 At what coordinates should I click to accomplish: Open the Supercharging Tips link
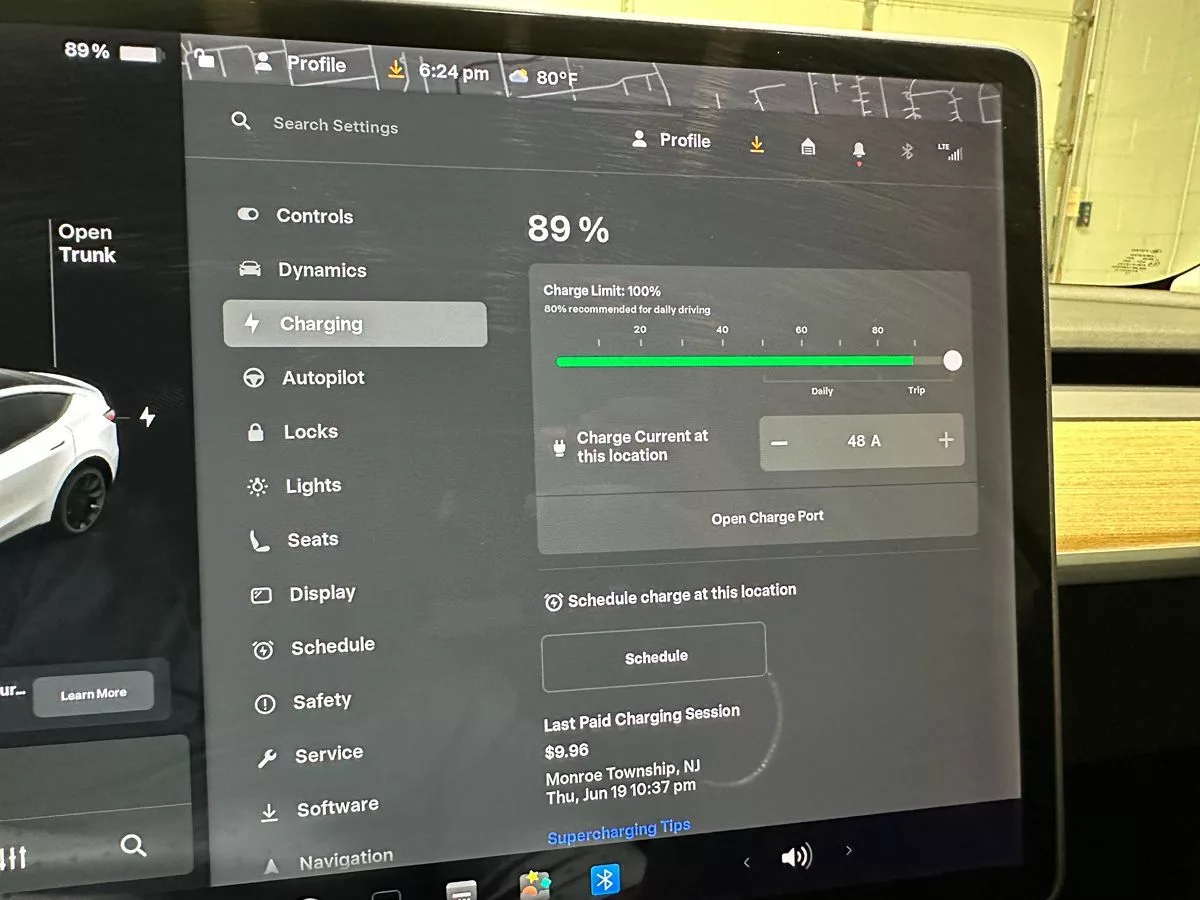[619, 832]
